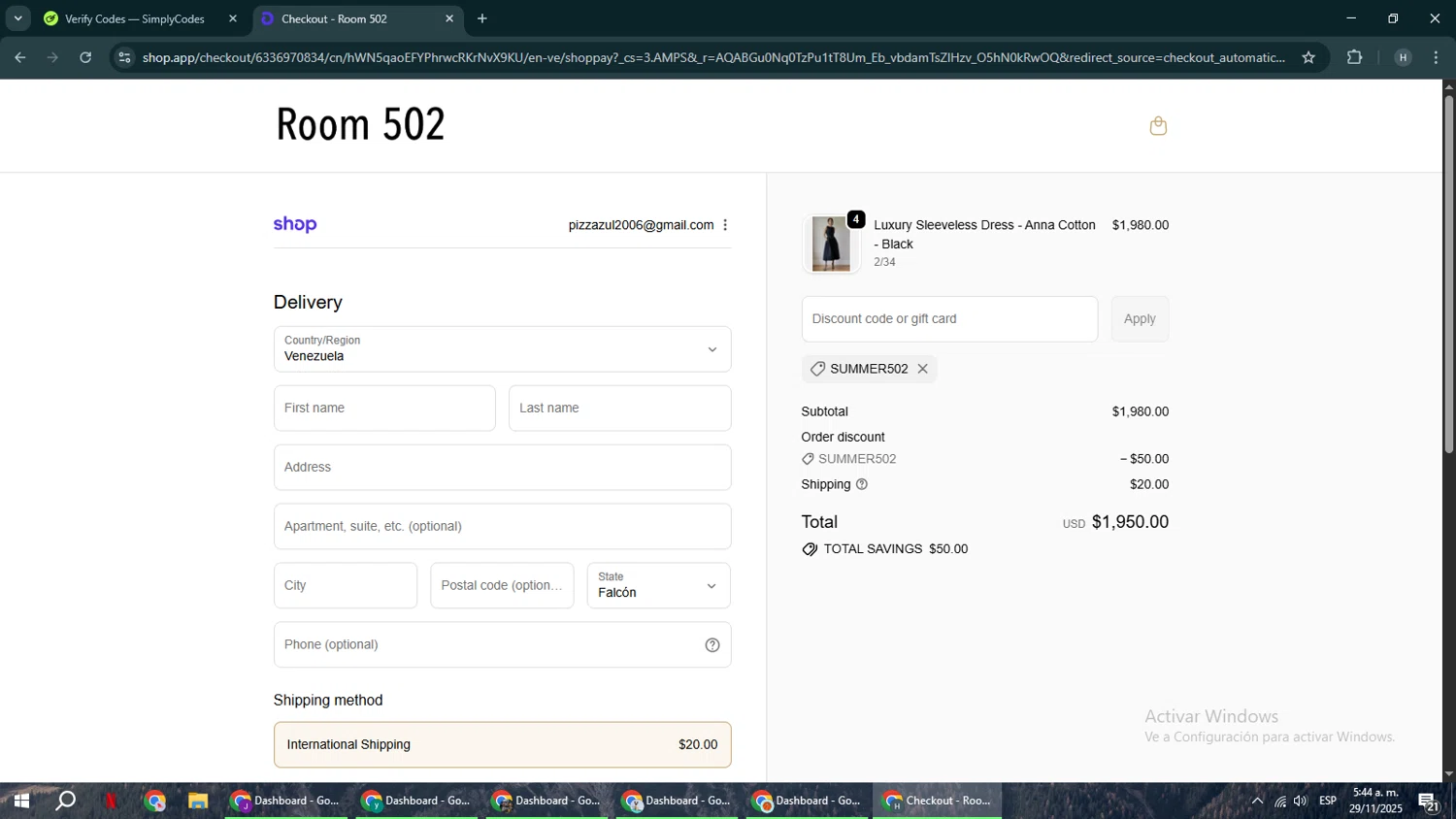
Task: Open the shopping bag cart icon
Action: pyautogui.click(x=1158, y=126)
